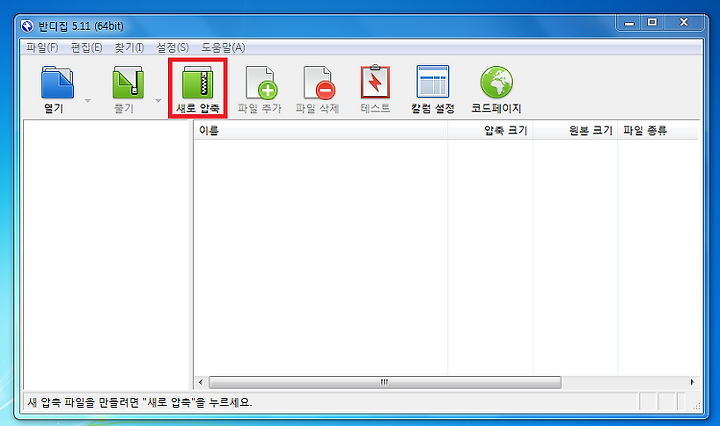720x426 pixels.
Task: Open an archive with the 열기 icon
Action: [x=57, y=83]
